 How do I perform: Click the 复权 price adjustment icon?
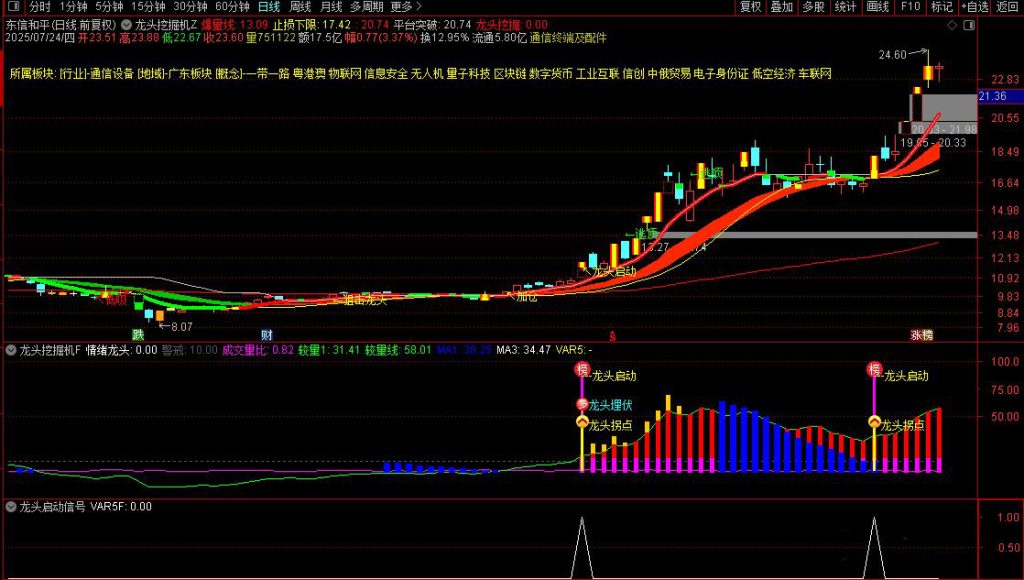pyautogui.click(x=750, y=7)
